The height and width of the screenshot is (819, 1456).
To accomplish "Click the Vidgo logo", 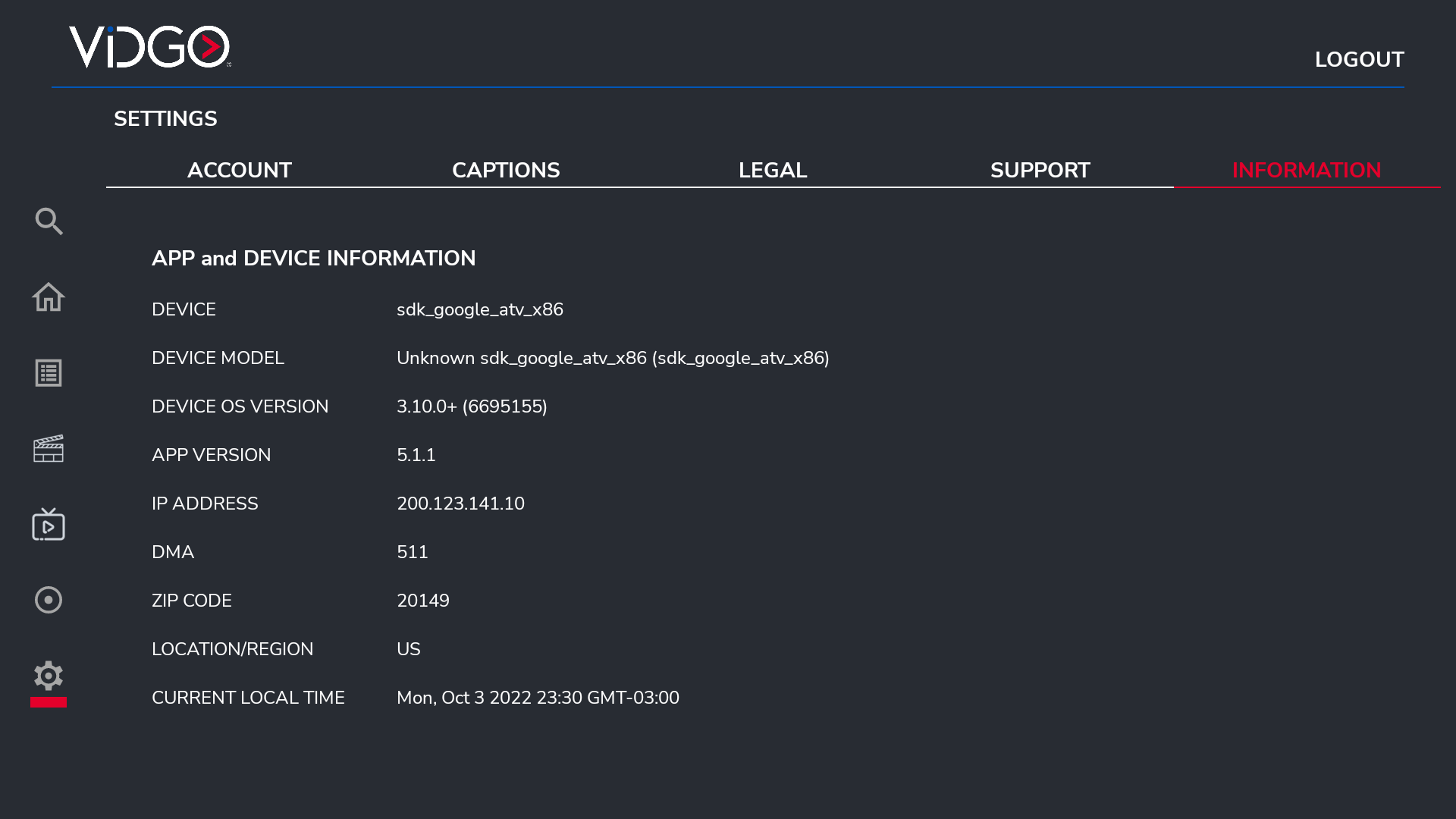I will pyautogui.click(x=150, y=47).
